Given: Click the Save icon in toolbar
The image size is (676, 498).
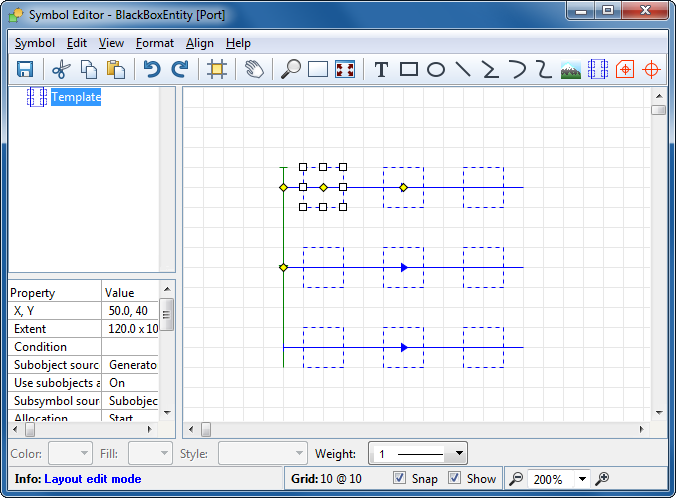Looking at the screenshot, I should point(25,69).
